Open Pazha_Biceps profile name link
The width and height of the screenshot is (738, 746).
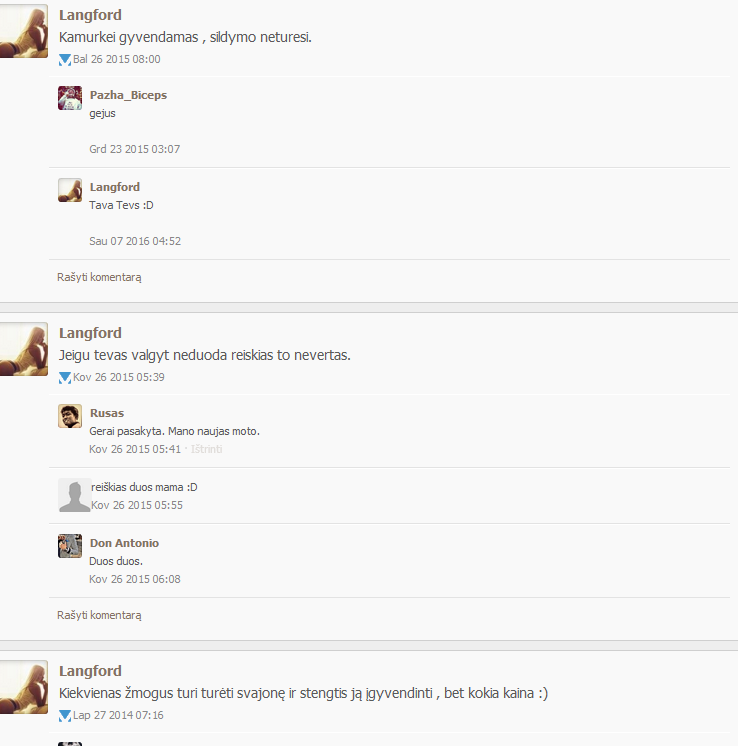(x=128, y=95)
